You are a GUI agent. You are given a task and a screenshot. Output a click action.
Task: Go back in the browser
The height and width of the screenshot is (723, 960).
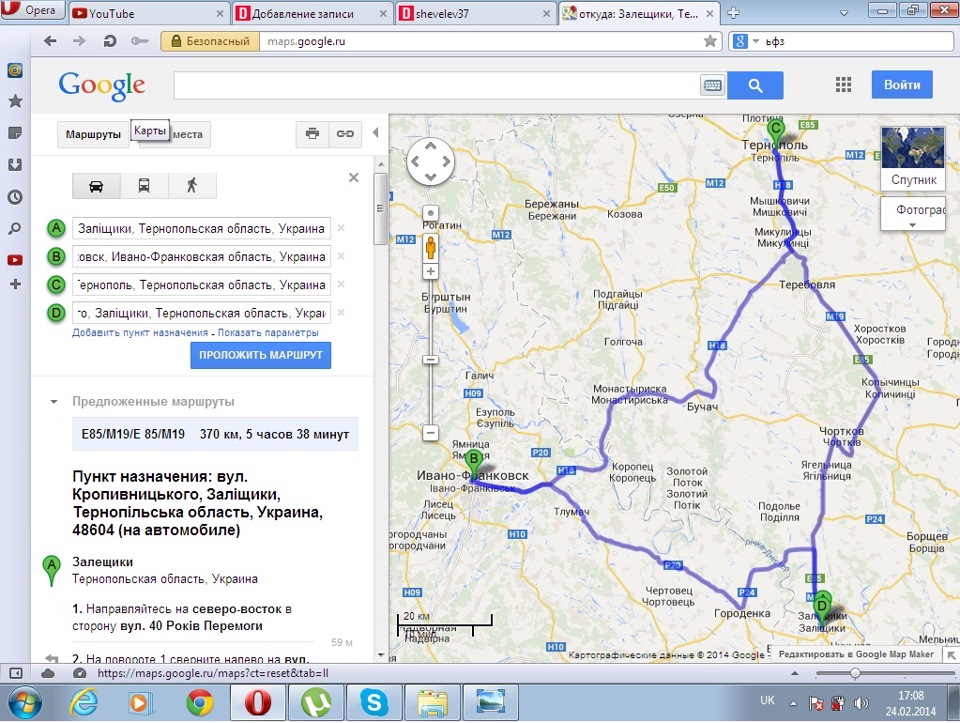[x=50, y=41]
